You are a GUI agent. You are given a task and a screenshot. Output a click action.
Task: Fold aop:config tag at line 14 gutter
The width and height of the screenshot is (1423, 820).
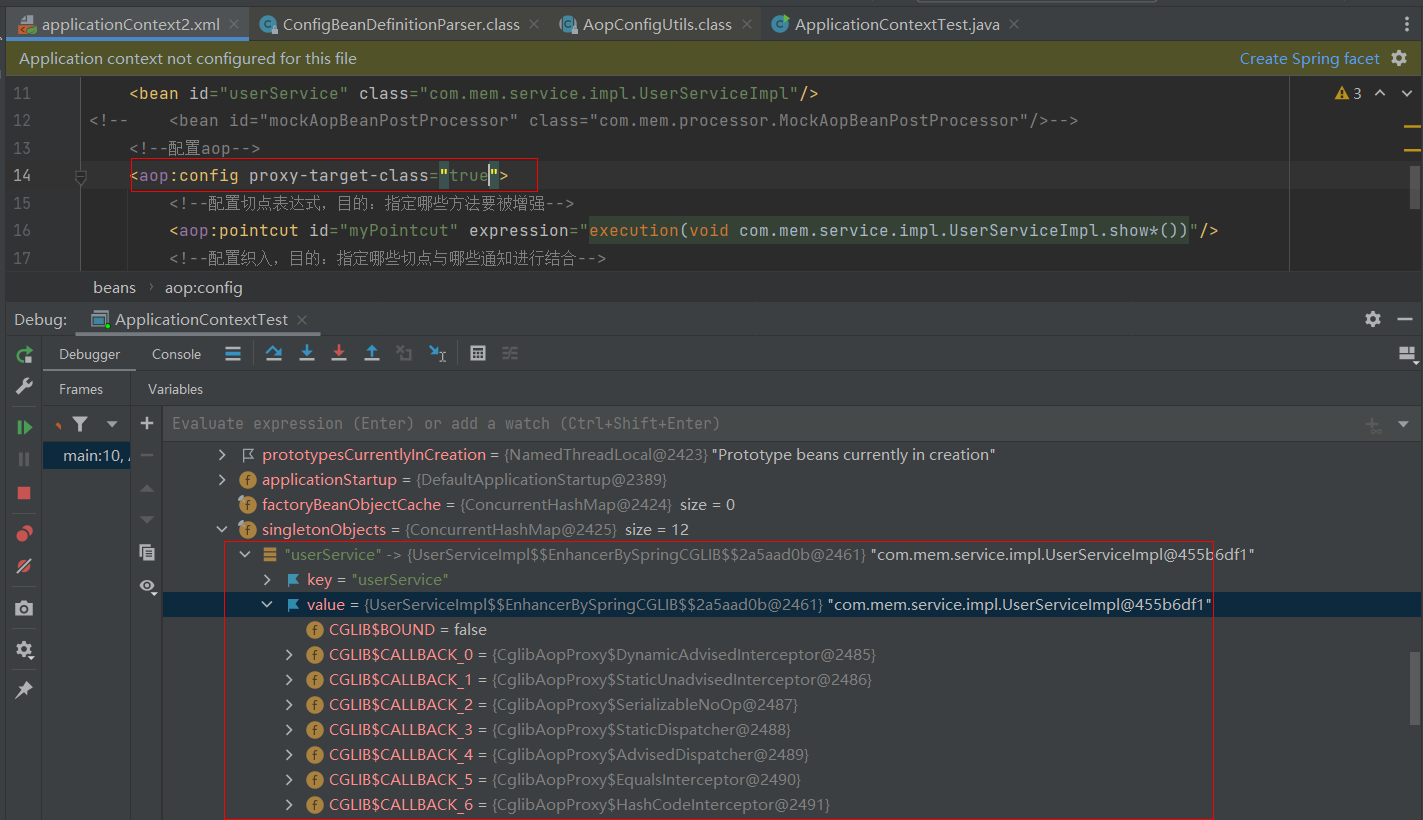click(81, 176)
